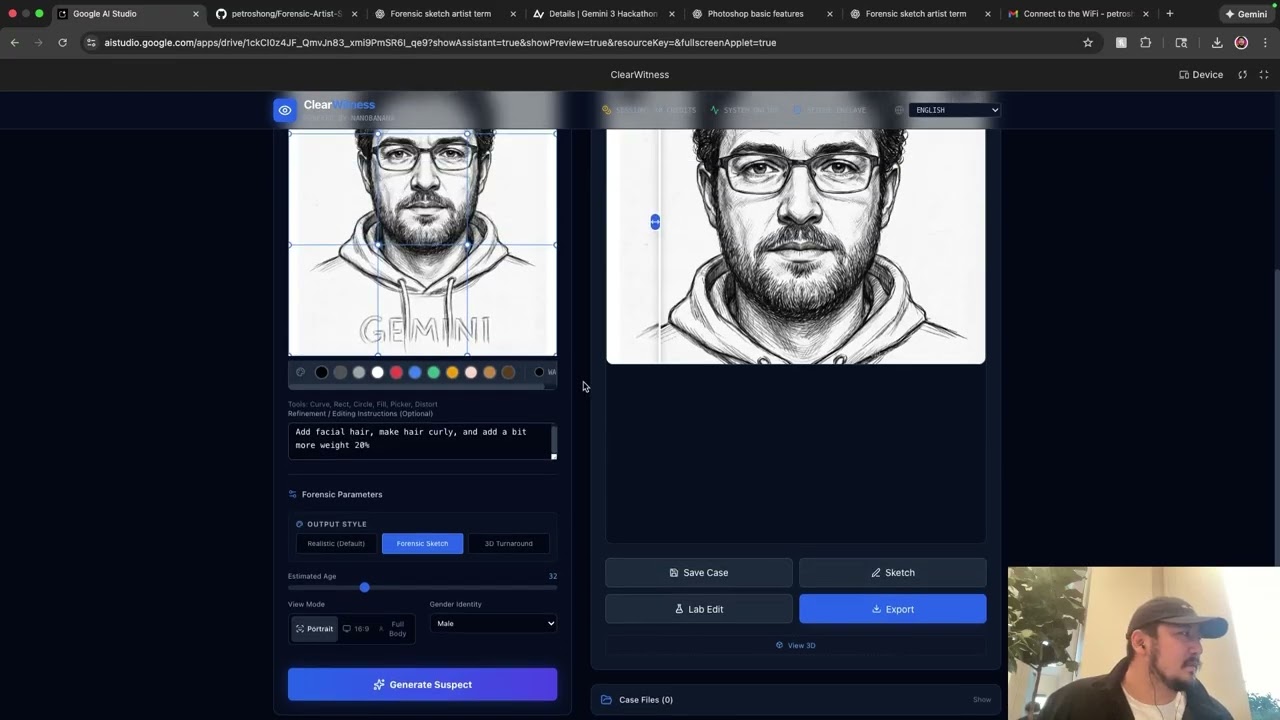Click the globe icon beside the language selector
1280x720 pixels.
[x=898, y=110]
